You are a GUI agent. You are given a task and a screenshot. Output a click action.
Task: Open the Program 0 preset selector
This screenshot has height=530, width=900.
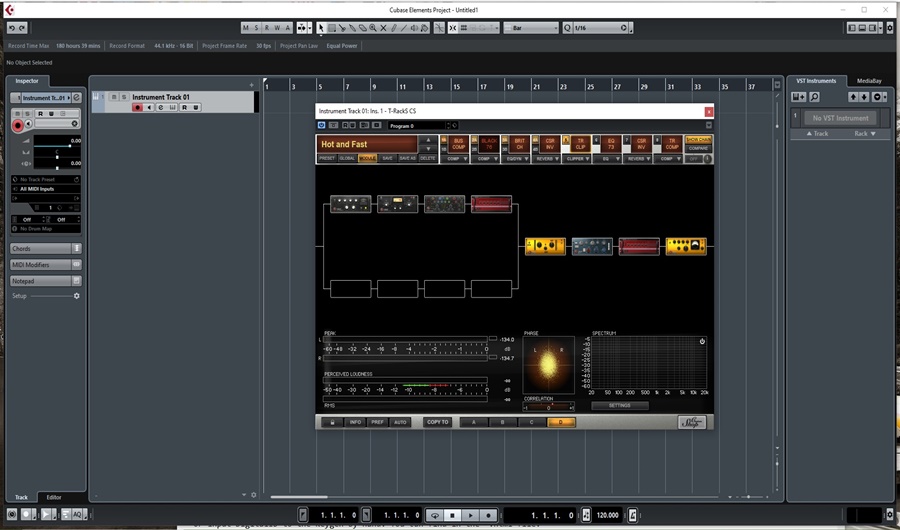coord(417,125)
